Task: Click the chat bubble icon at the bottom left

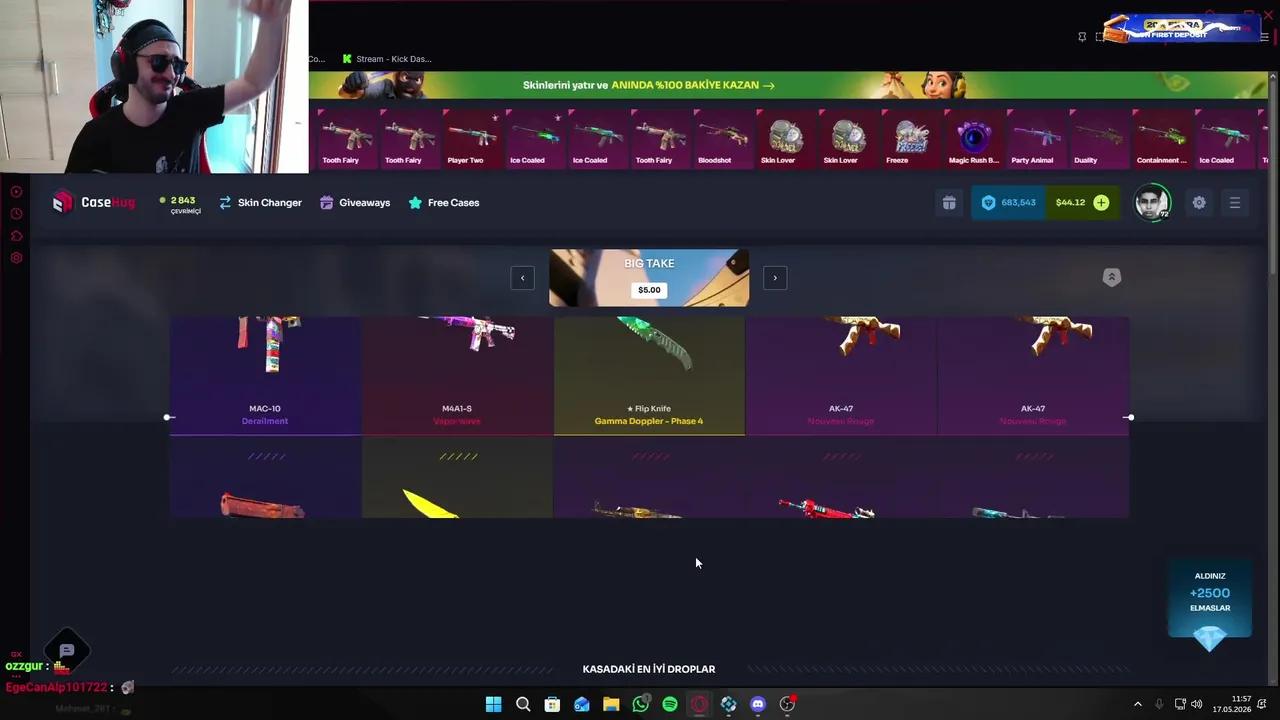Action: click(x=67, y=650)
